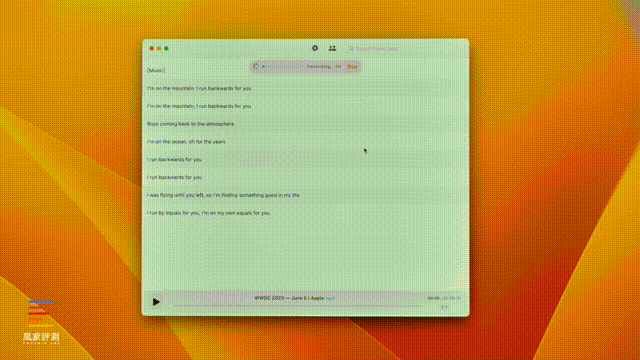Open the settings gear icon

tap(315, 48)
